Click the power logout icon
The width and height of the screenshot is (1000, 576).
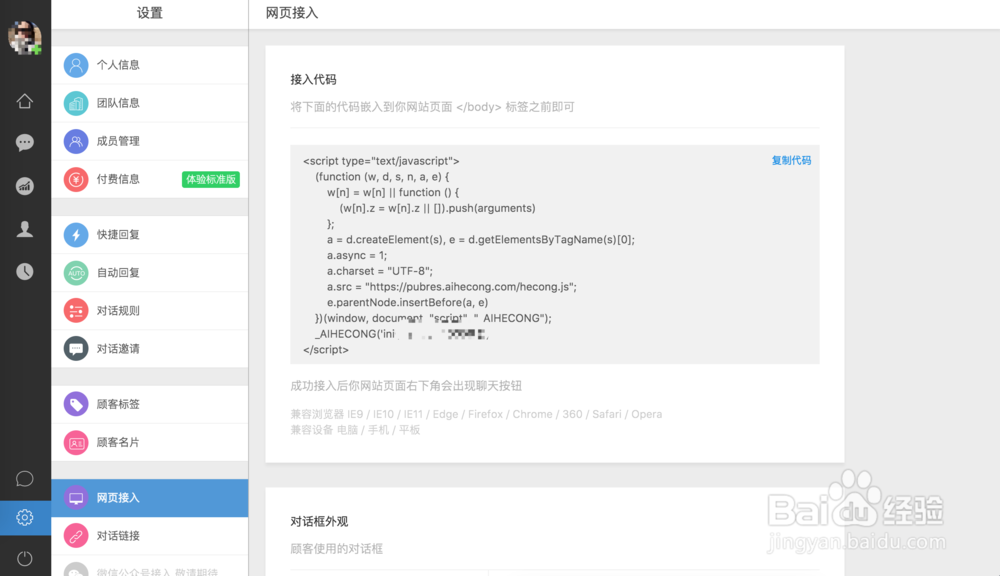(x=25, y=559)
